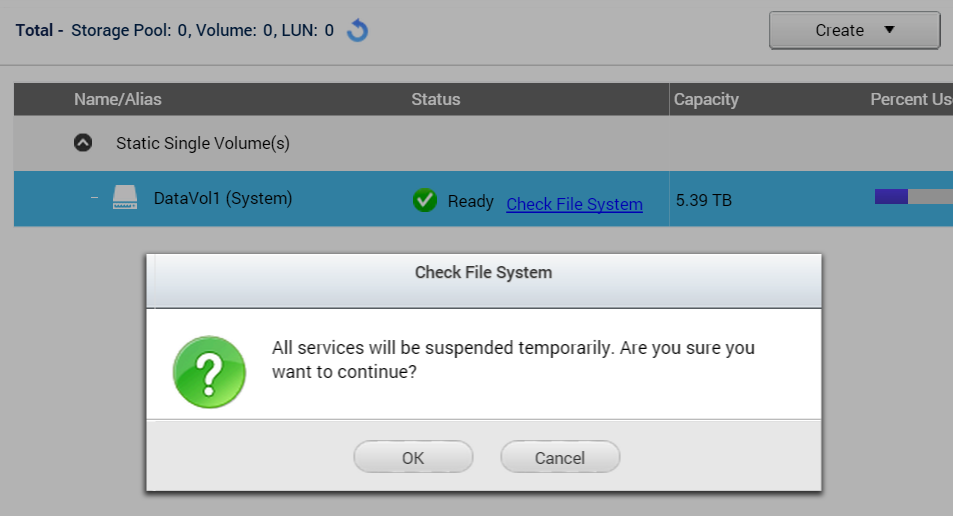Click the green question mark icon

click(209, 372)
